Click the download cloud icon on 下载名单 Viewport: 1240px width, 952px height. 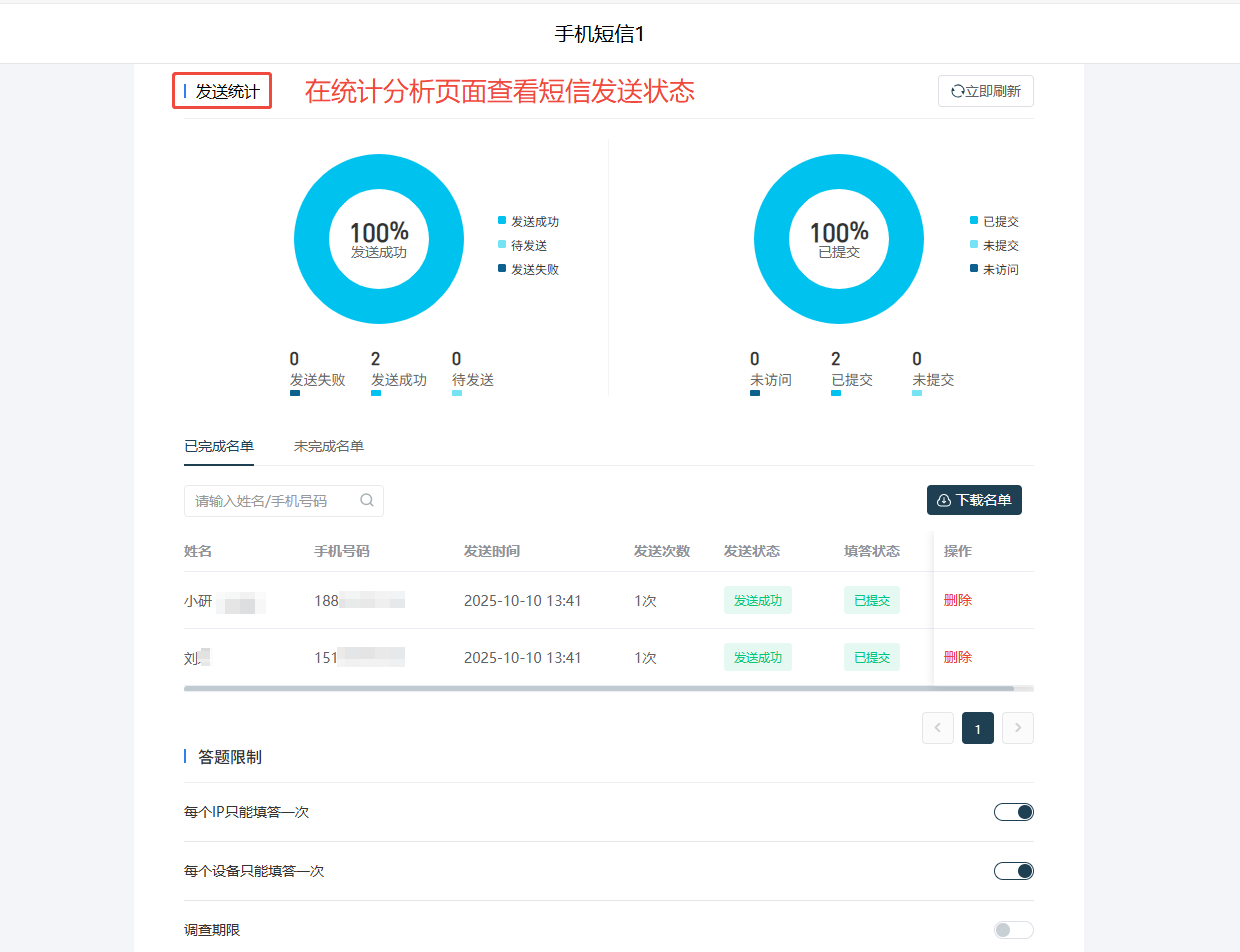(943, 500)
